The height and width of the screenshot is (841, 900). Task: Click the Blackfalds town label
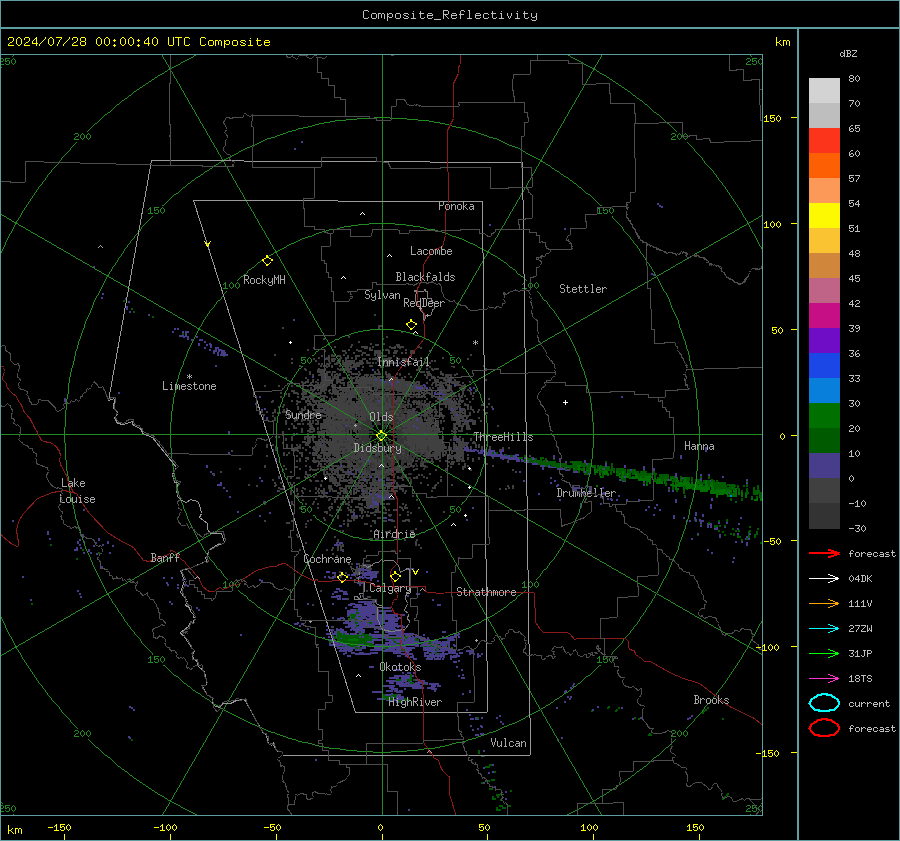tap(425, 277)
